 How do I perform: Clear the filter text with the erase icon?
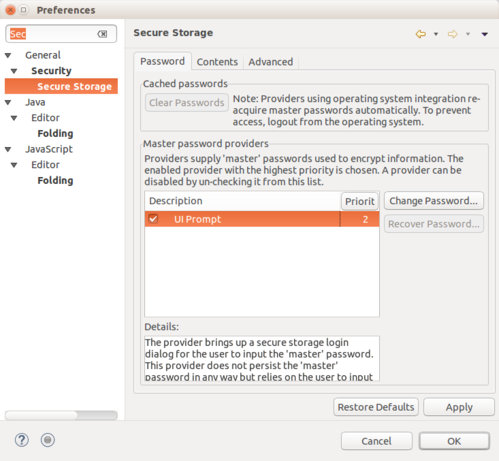[102, 34]
